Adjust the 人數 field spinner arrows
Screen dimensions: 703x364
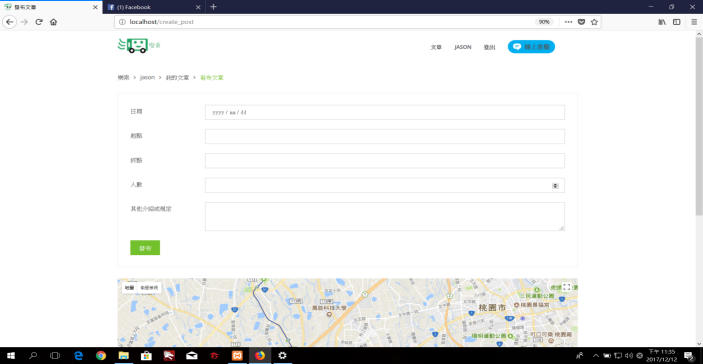(555, 186)
